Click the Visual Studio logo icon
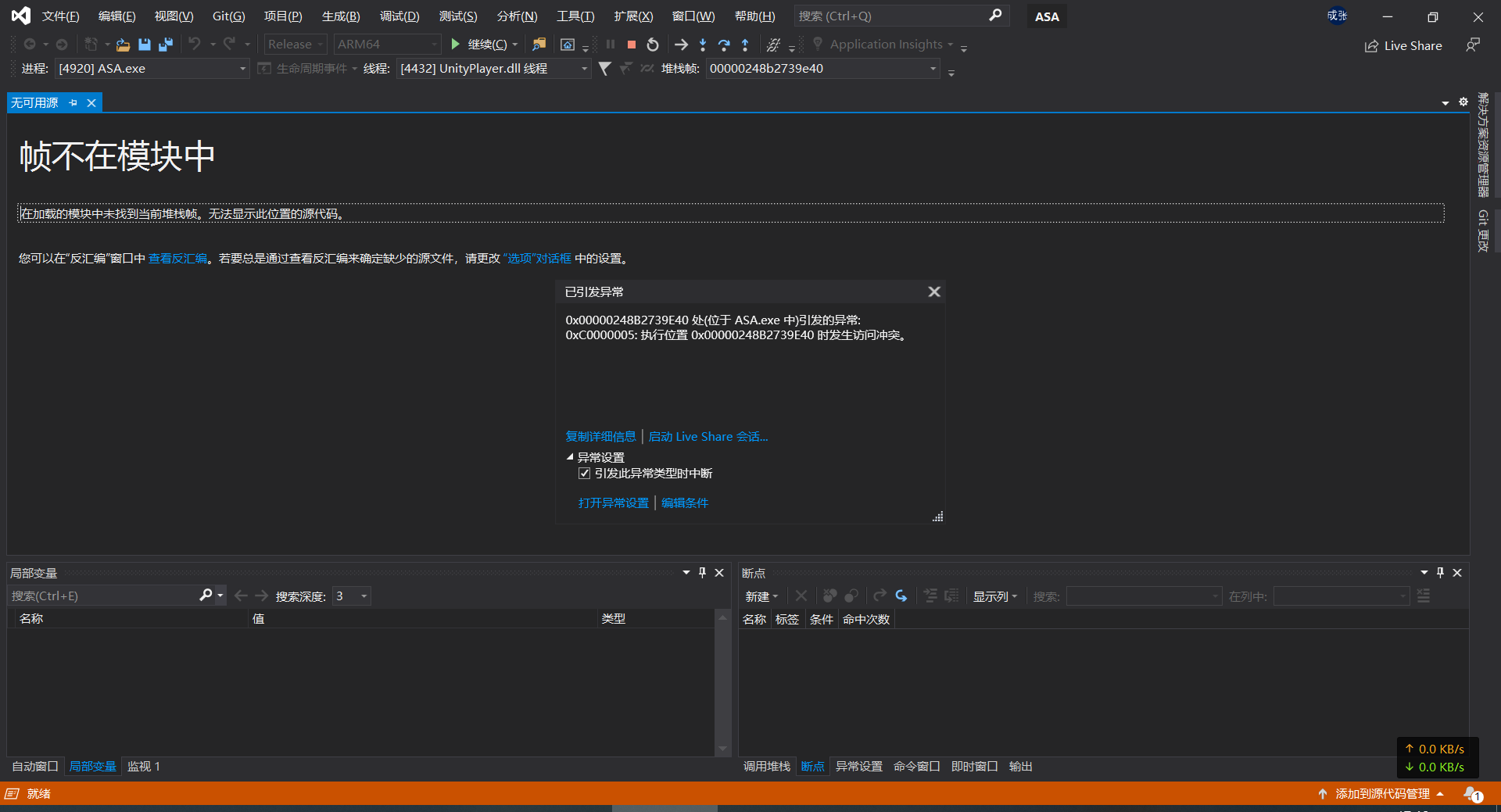The image size is (1501, 812). tap(21, 16)
